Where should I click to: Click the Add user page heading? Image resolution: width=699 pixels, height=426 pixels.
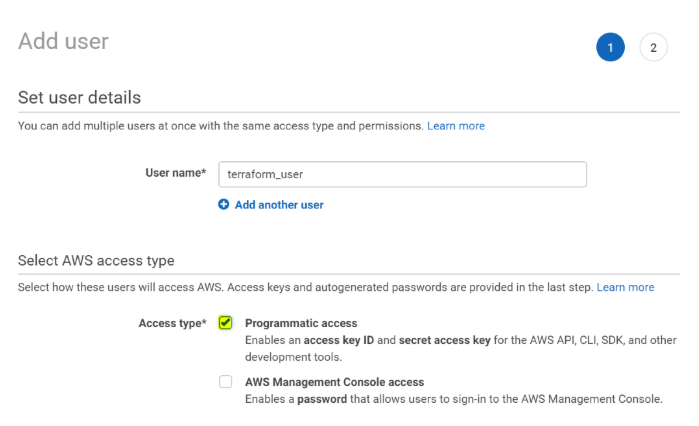(63, 41)
